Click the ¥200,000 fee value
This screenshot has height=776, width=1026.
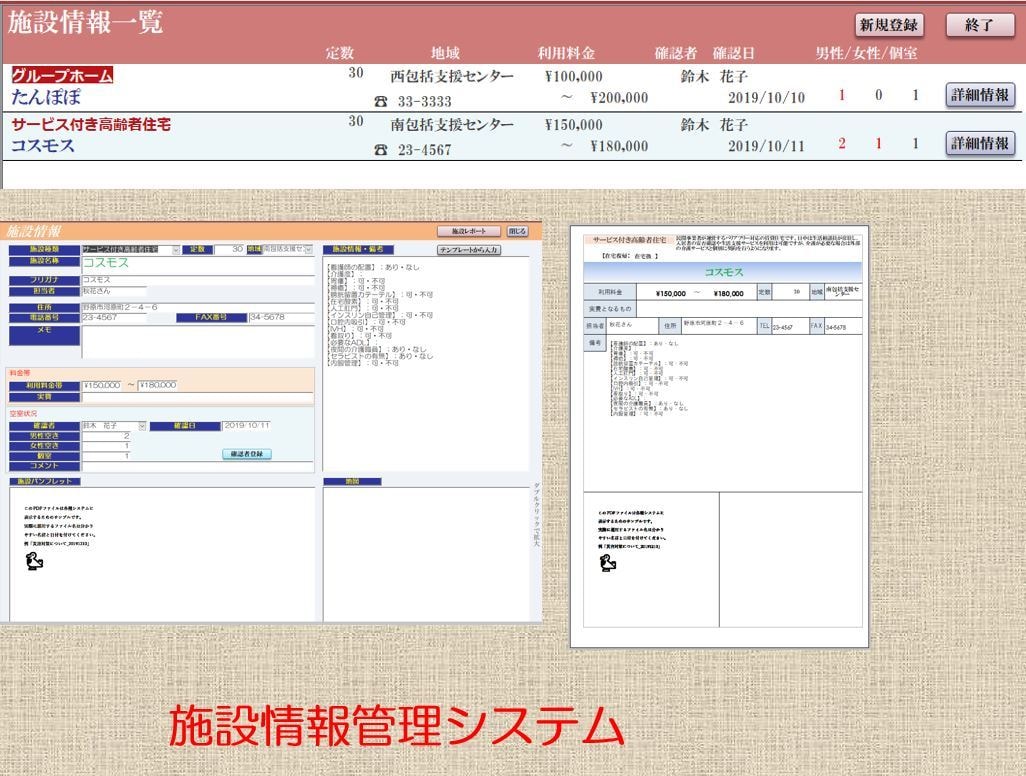pos(619,97)
